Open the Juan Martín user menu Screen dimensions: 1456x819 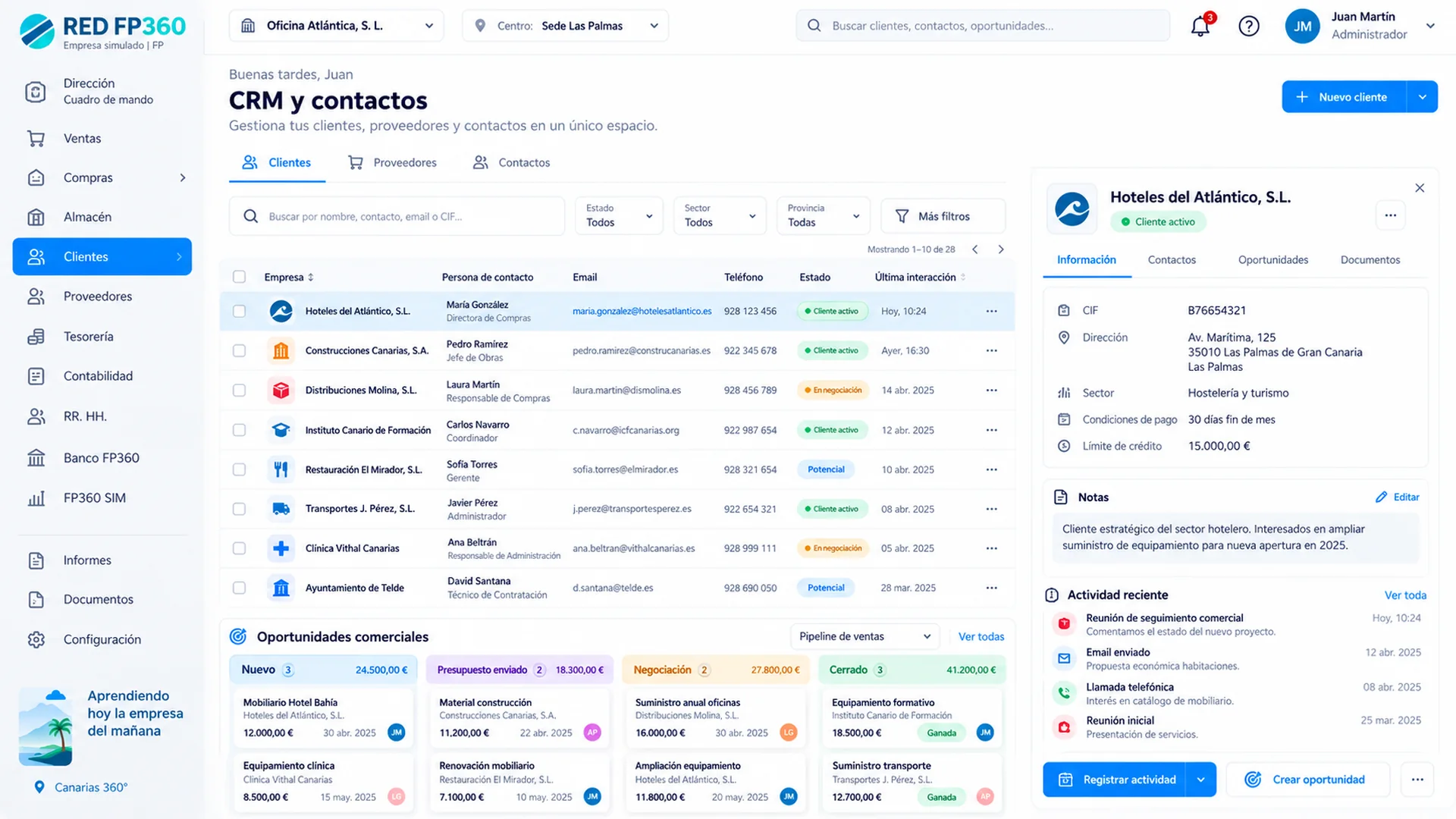pos(1360,26)
